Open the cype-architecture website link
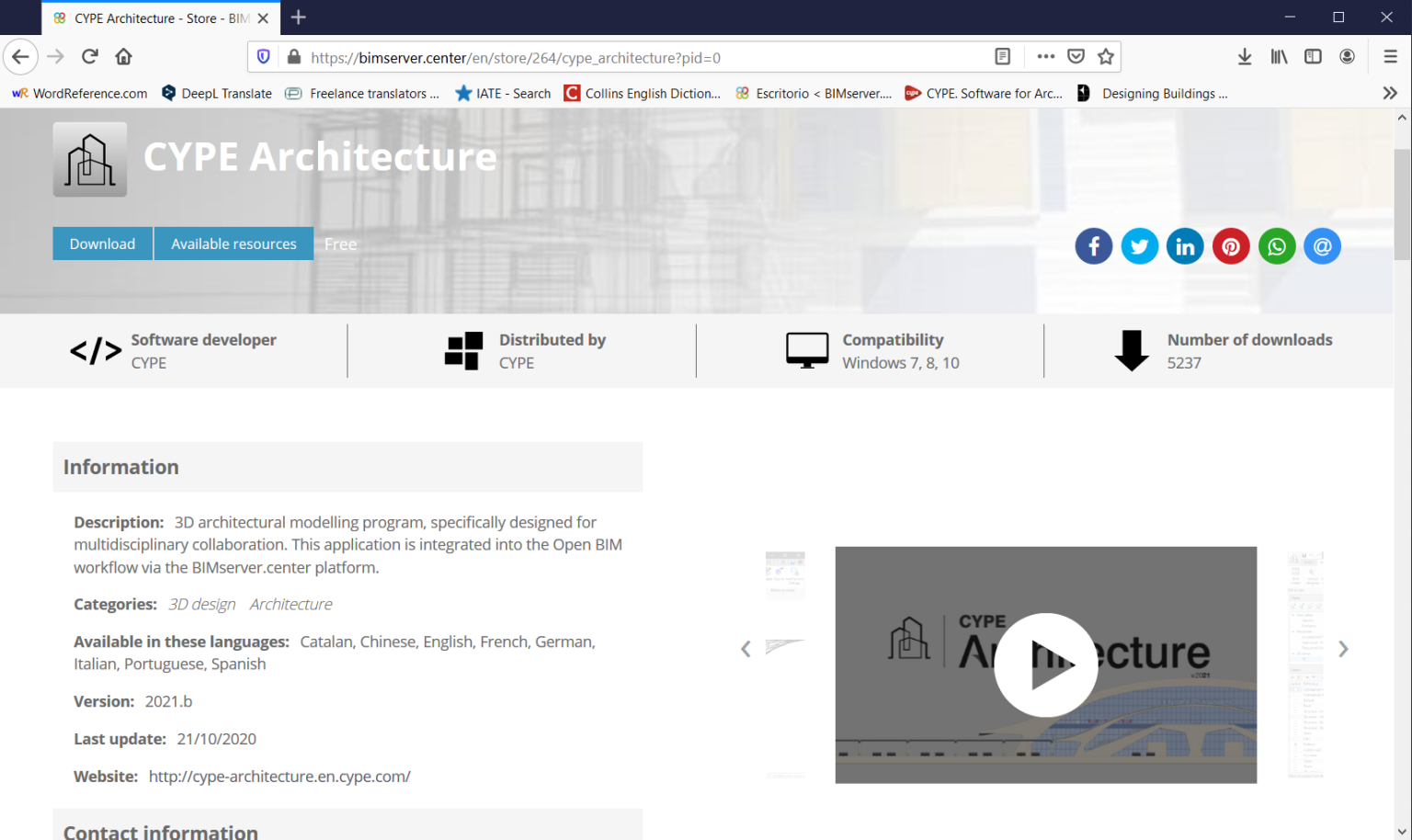 coord(279,776)
